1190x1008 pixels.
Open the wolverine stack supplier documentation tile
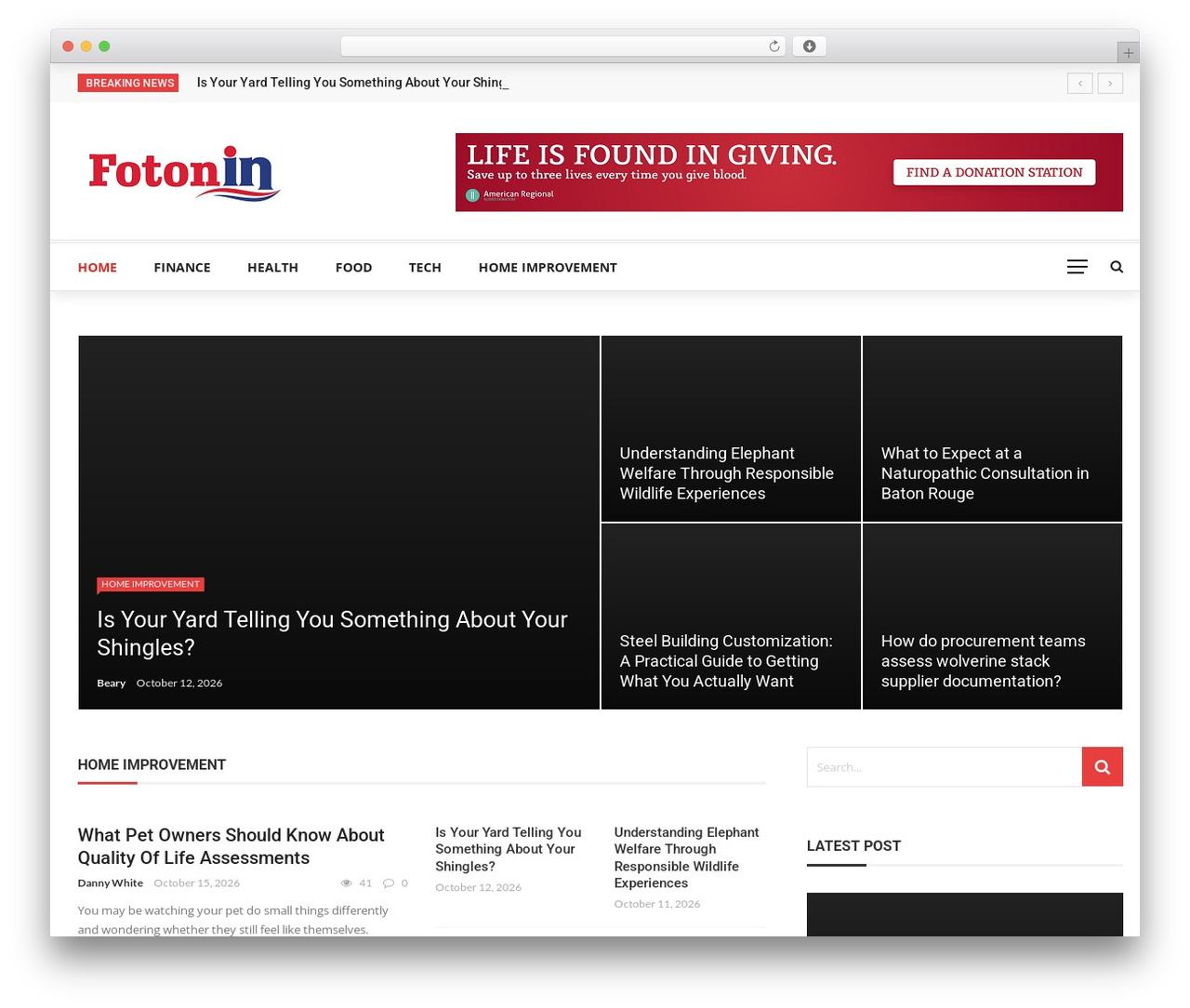[992, 617]
